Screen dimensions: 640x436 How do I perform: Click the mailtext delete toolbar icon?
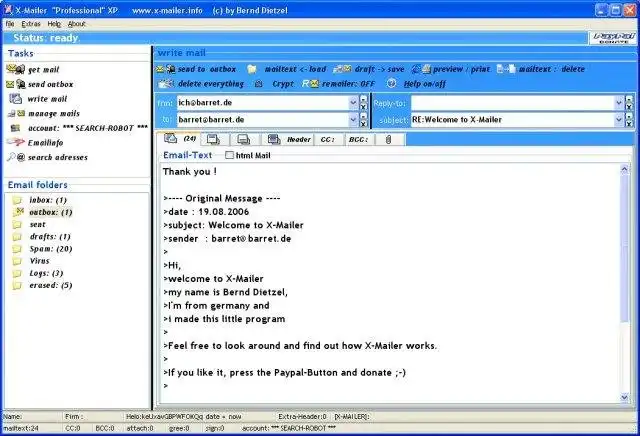pos(506,69)
